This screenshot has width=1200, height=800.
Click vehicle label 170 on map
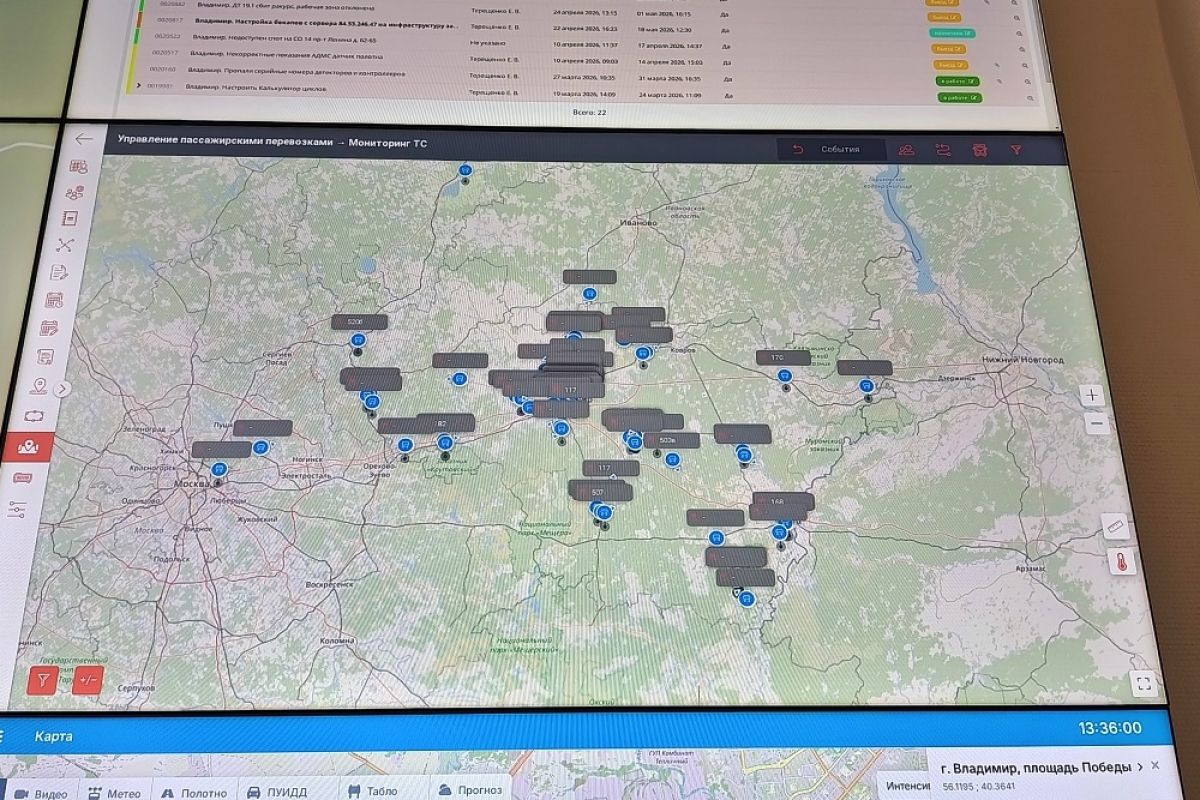(x=783, y=357)
